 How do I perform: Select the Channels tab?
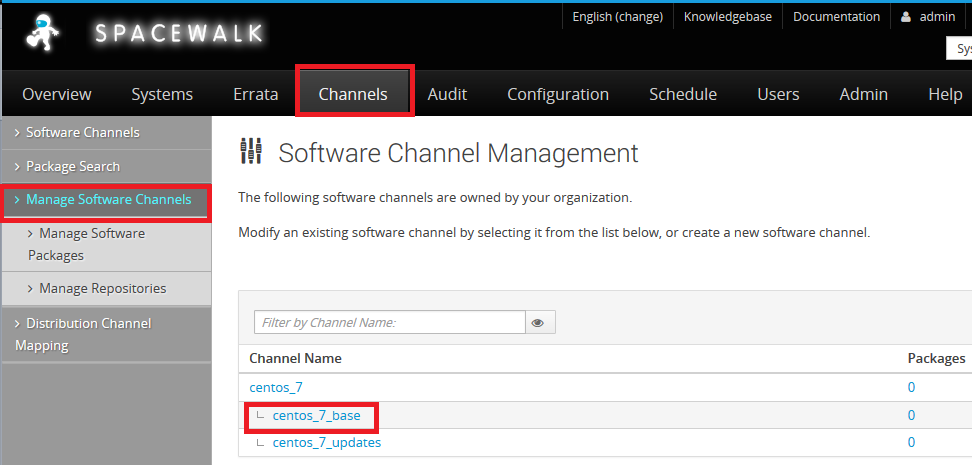353,94
